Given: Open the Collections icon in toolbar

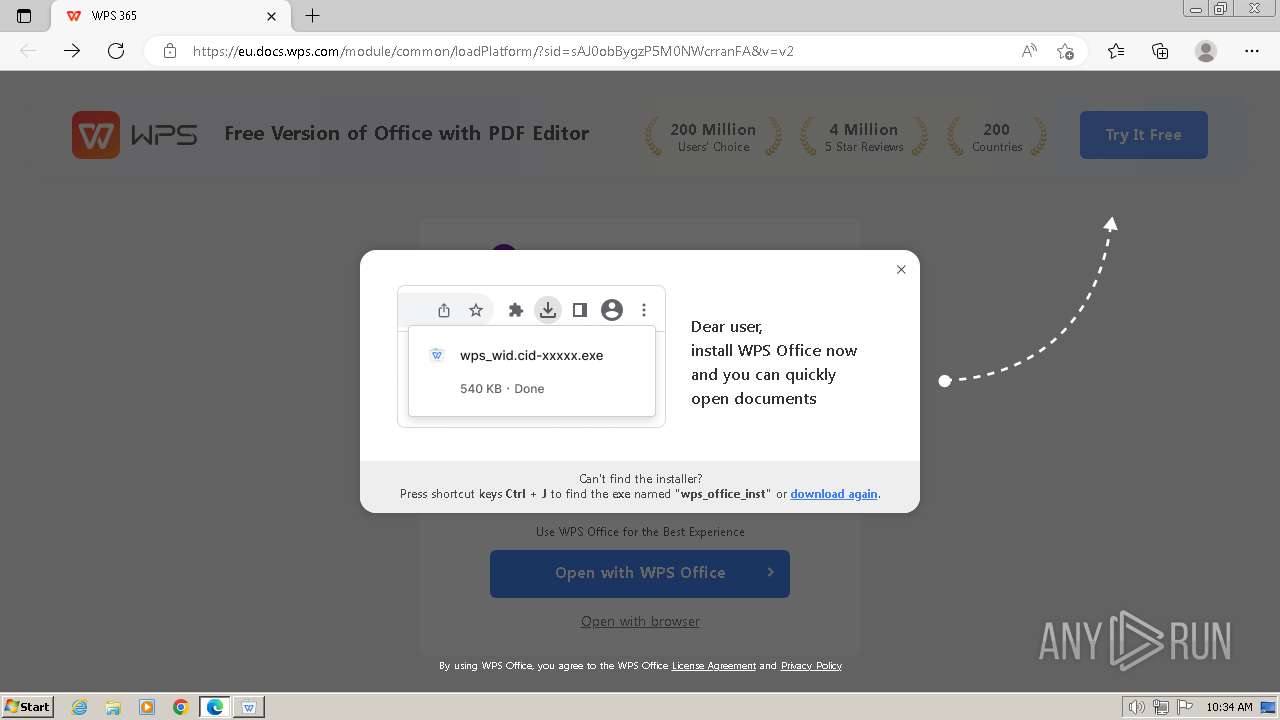Looking at the screenshot, I should pyautogui.click(x=1160, y=51).
